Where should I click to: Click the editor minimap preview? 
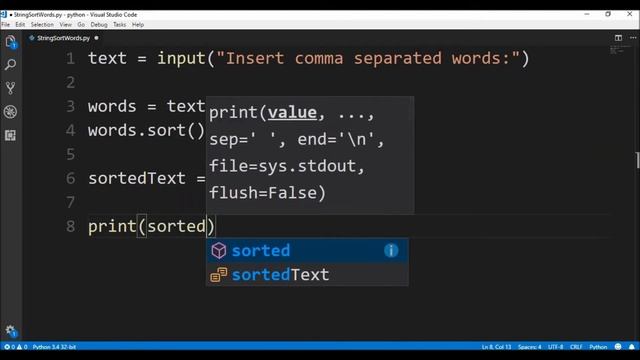[619, 50]
